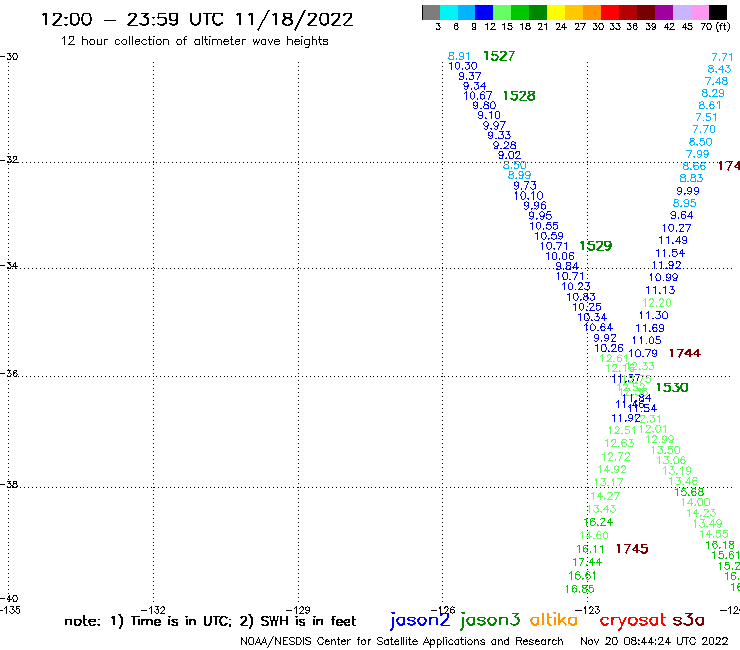Click the wave height value 11.69
The image size is (740, 650).
pyautogui.click(x=650, y=328)
